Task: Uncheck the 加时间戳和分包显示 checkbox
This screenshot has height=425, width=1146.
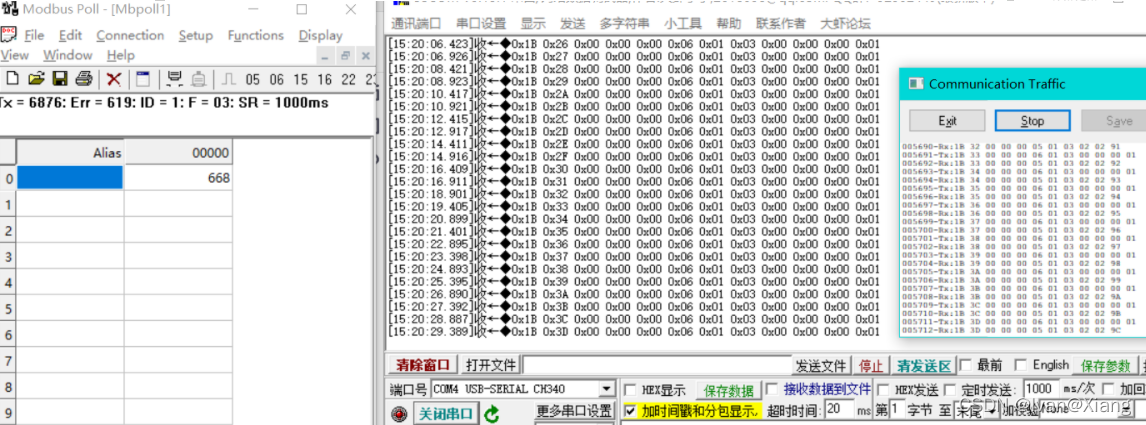Action: coord(630,411)
